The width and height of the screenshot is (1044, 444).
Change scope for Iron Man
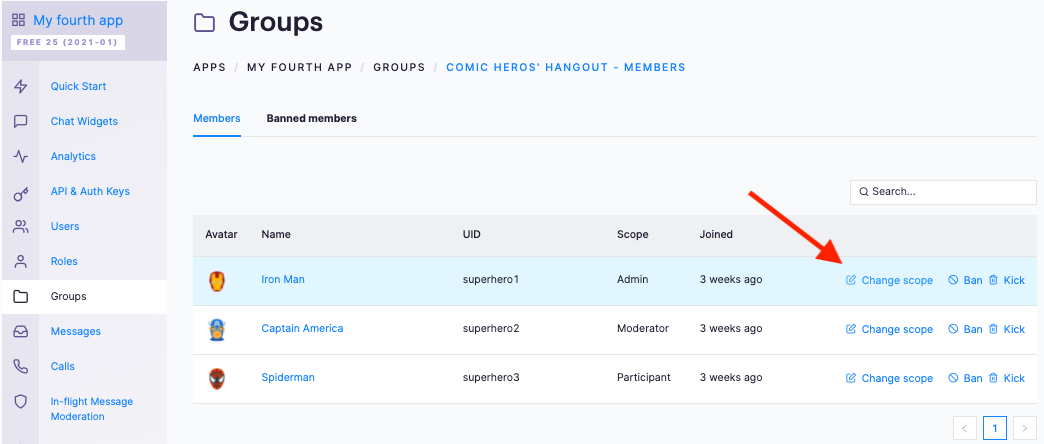[889, 280]
